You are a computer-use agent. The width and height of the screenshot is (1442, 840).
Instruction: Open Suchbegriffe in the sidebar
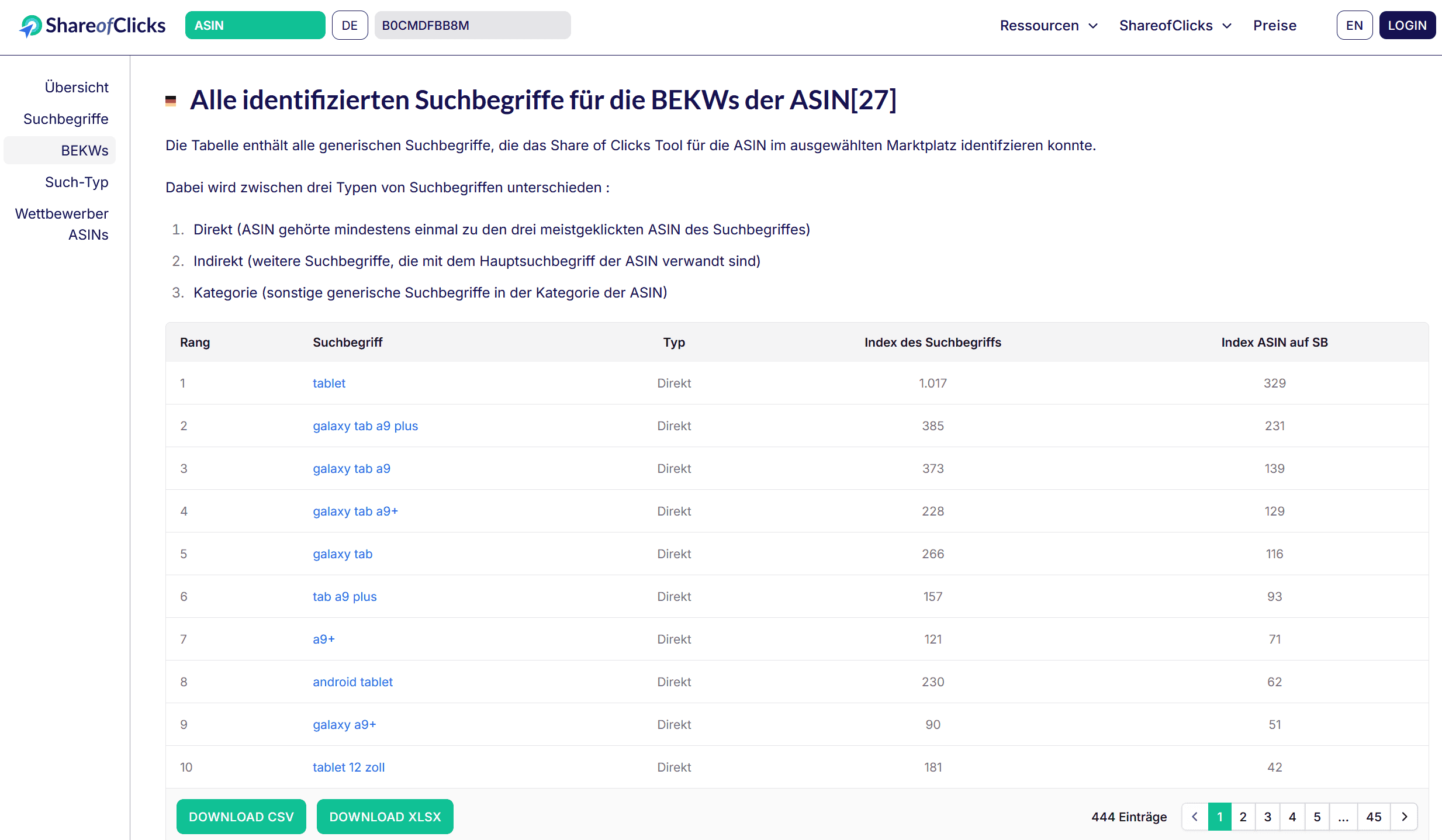point(66,119)
